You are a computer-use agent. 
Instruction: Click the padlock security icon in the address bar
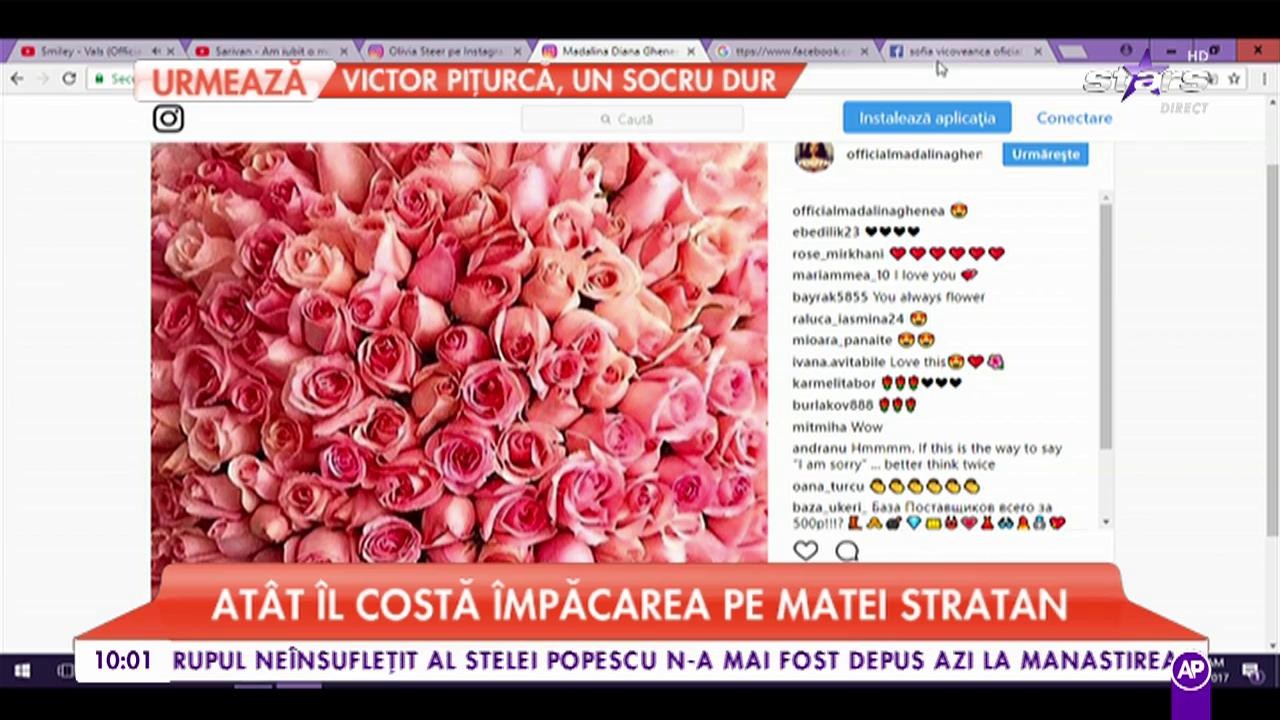[x=99, y=79]
